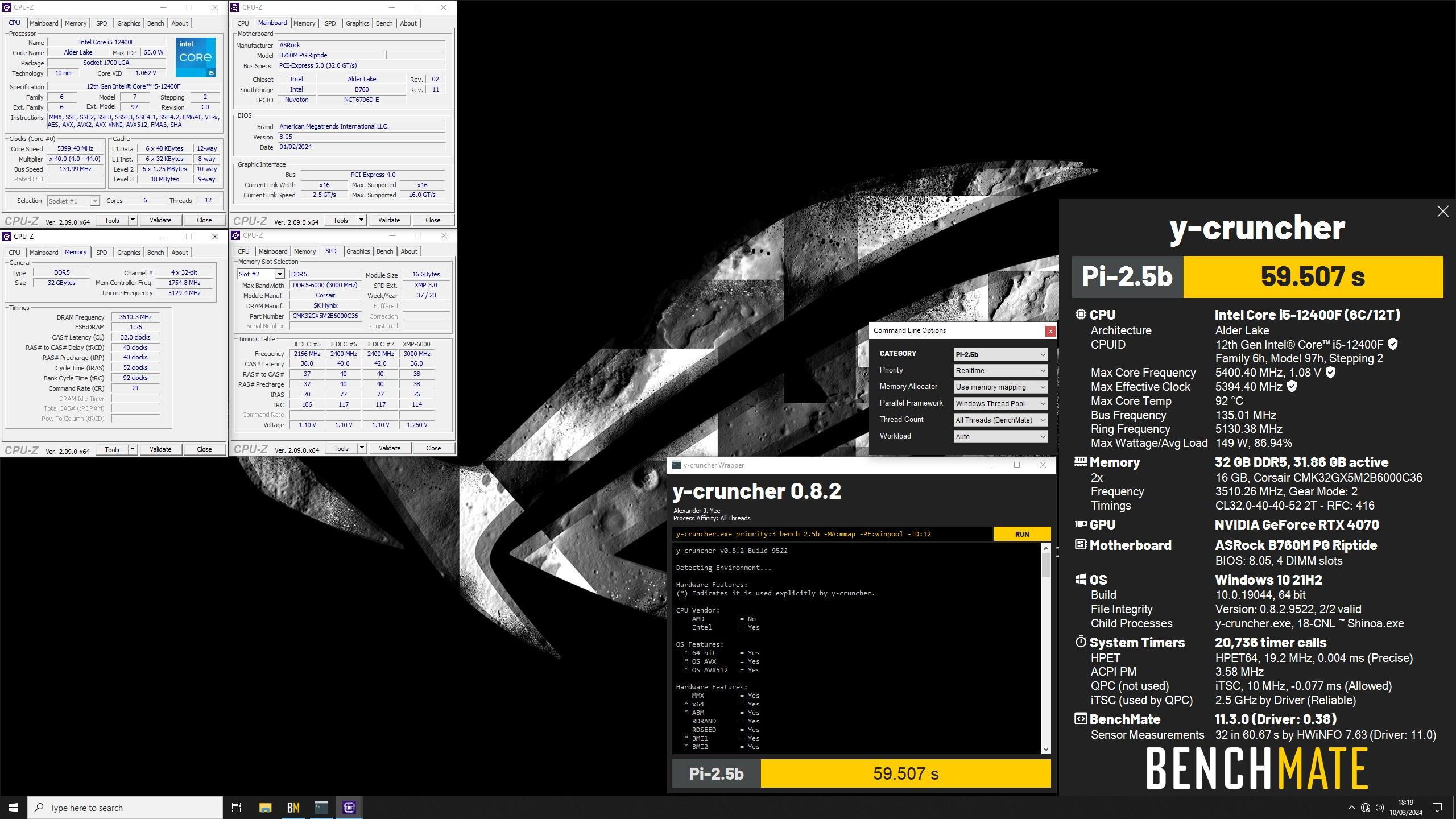Click Part Number CMK32GX5M2B6000C36 field

pyautogui.click(x=325, y=316)
